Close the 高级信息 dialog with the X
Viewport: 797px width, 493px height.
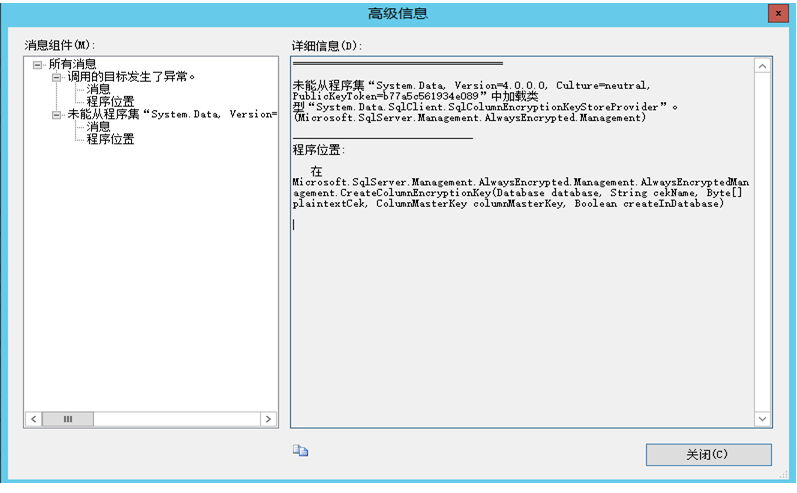[x=778, y=14]
